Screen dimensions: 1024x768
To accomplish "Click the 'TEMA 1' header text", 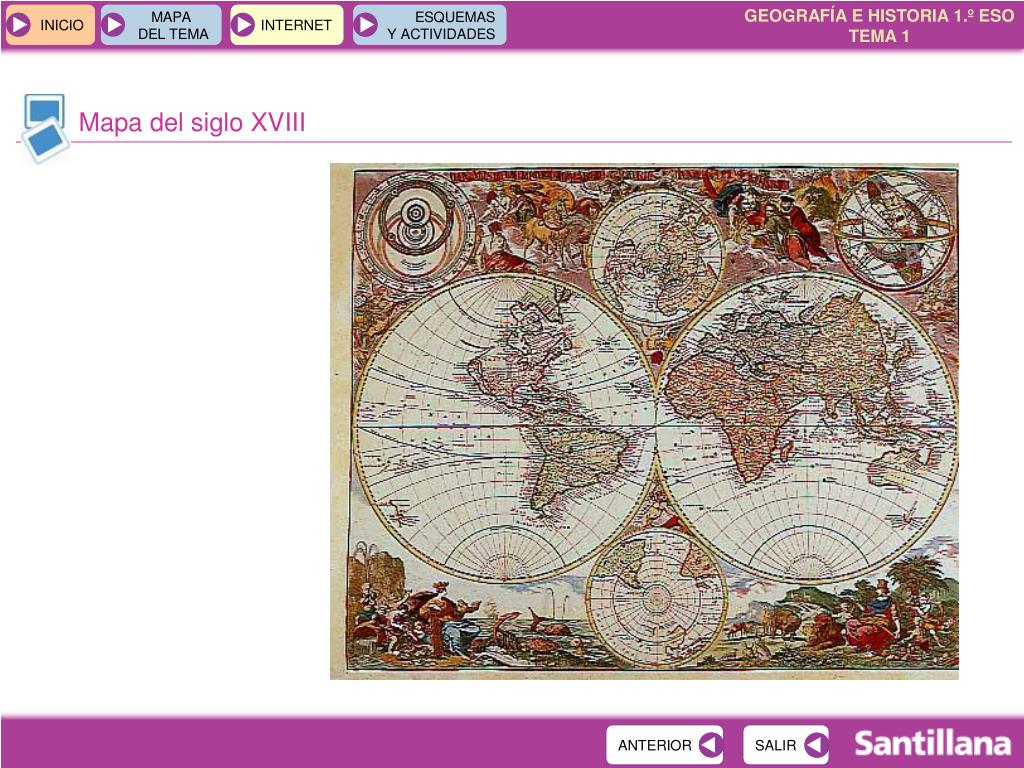I will click(879, 36).
